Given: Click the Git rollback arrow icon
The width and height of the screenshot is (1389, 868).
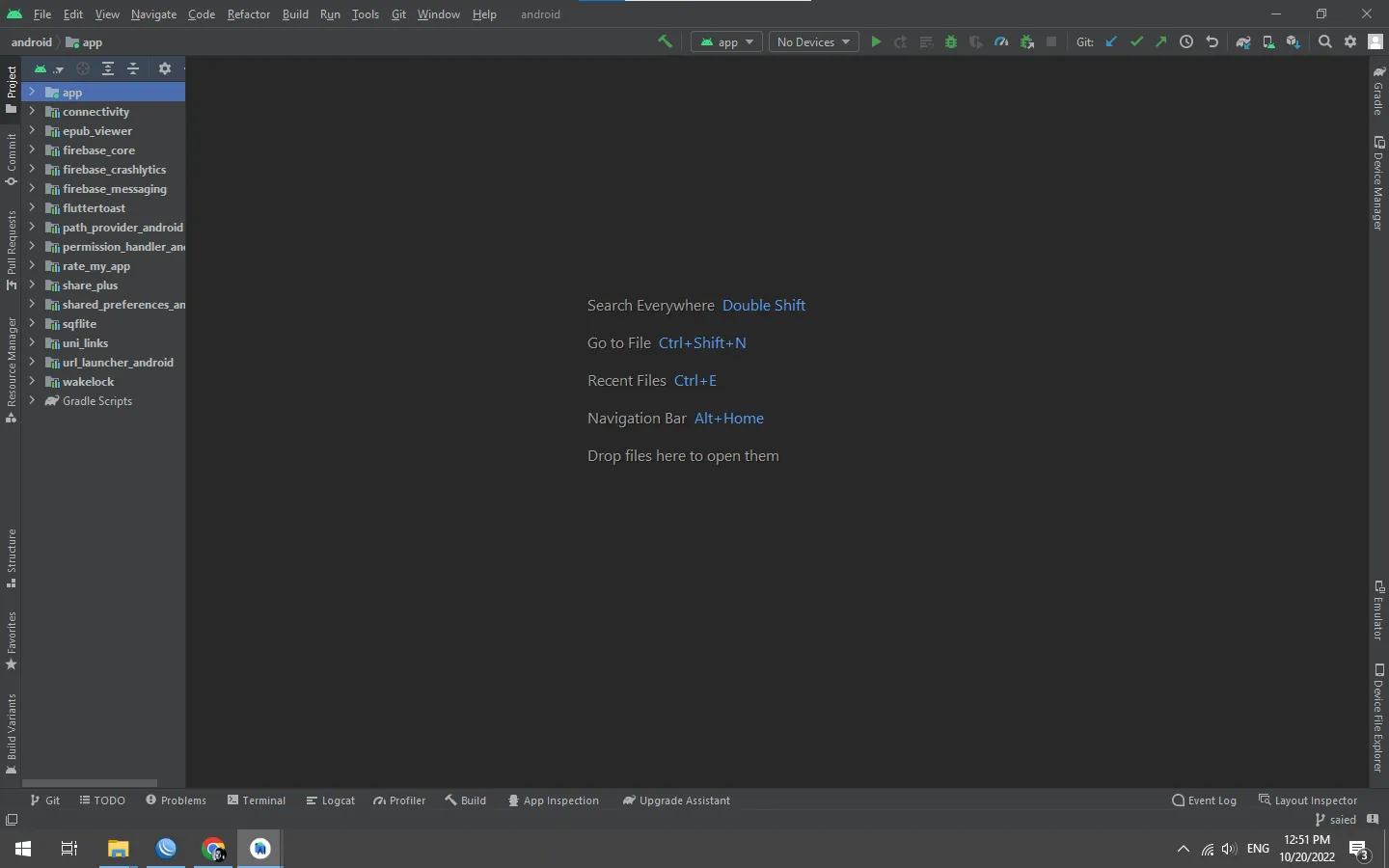Looking at the screenshot, I should 1212,41.
